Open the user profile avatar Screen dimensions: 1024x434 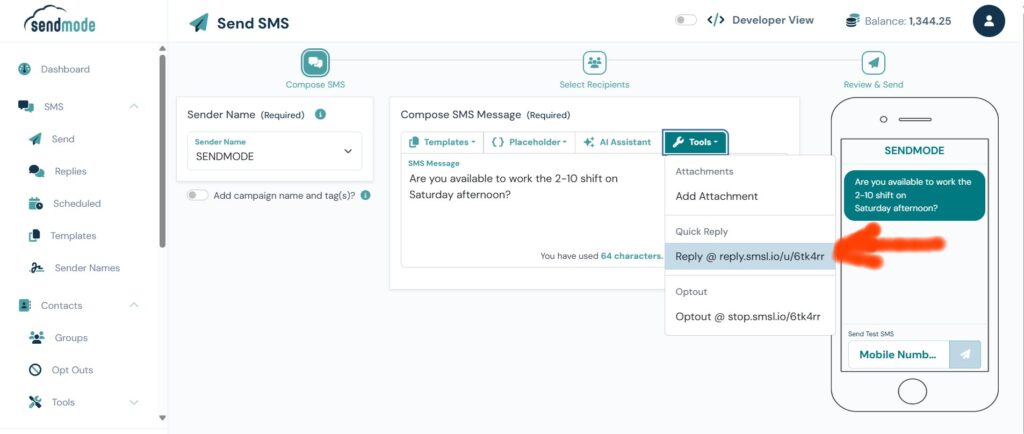[989, 21]
